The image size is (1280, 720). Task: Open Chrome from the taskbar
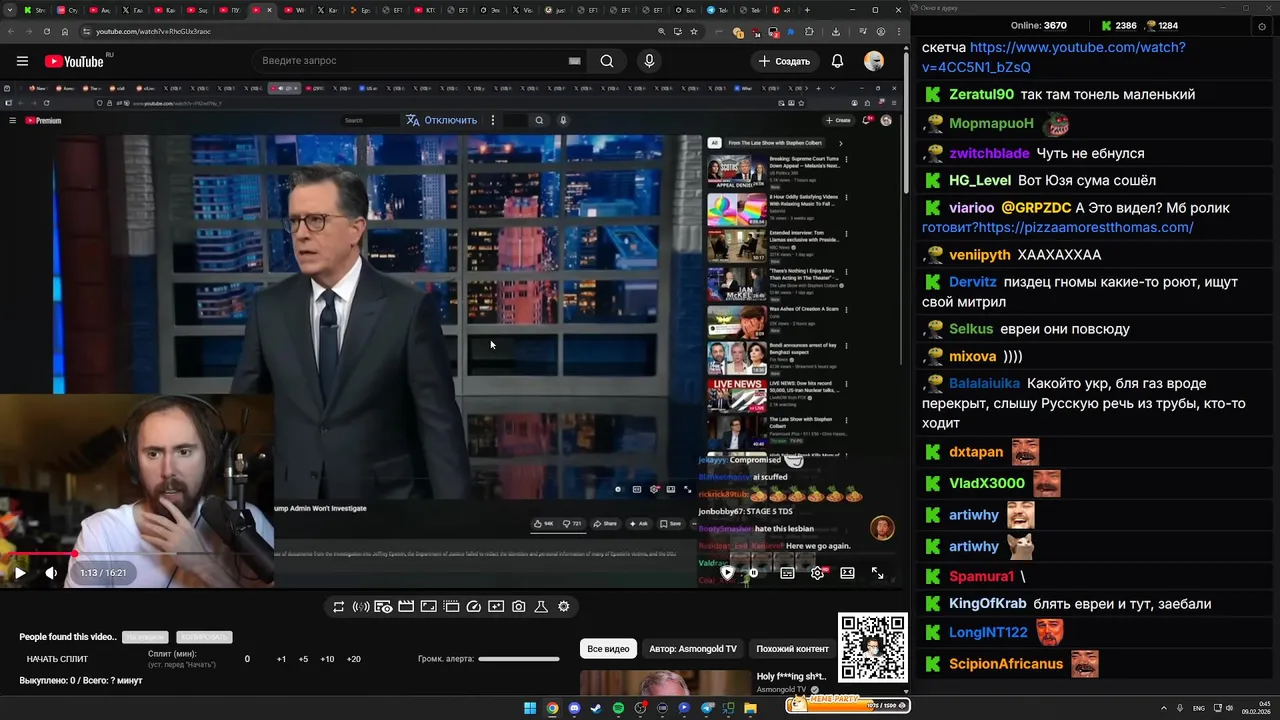pos(552,709)
